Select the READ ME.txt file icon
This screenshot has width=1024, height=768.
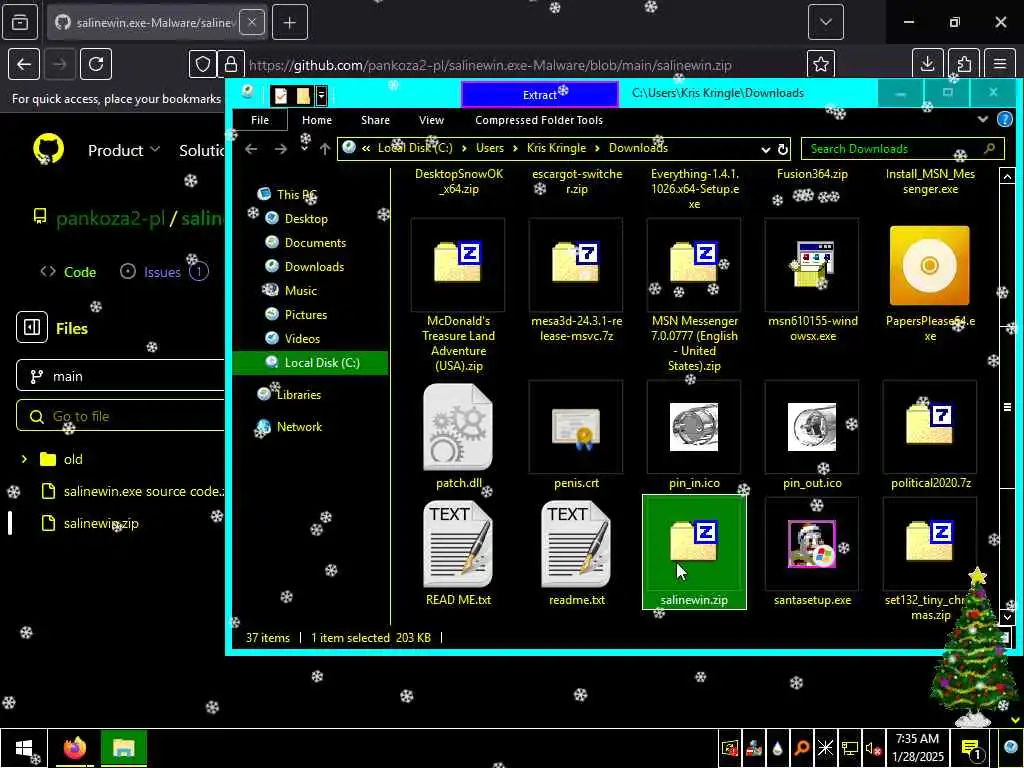click(458, 544)
